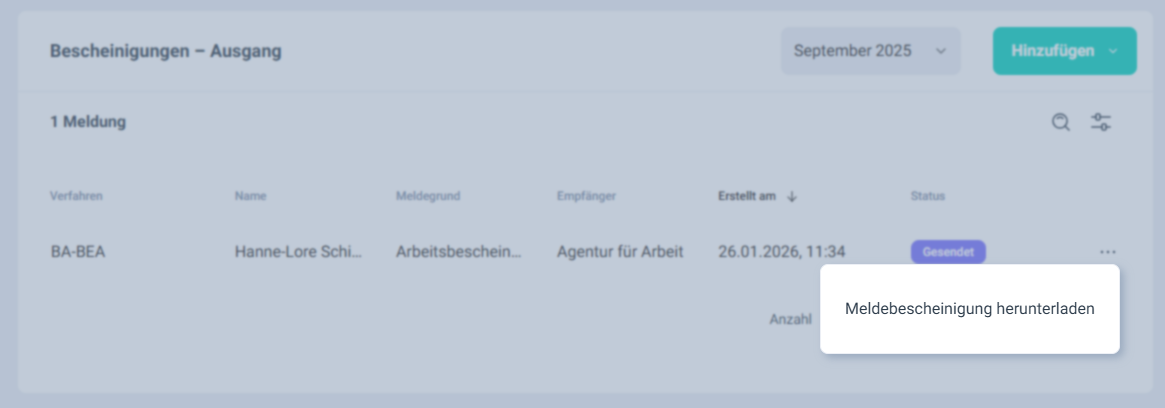Sort by the Name column header
The image size is (1165, 408).
(250, 196)
